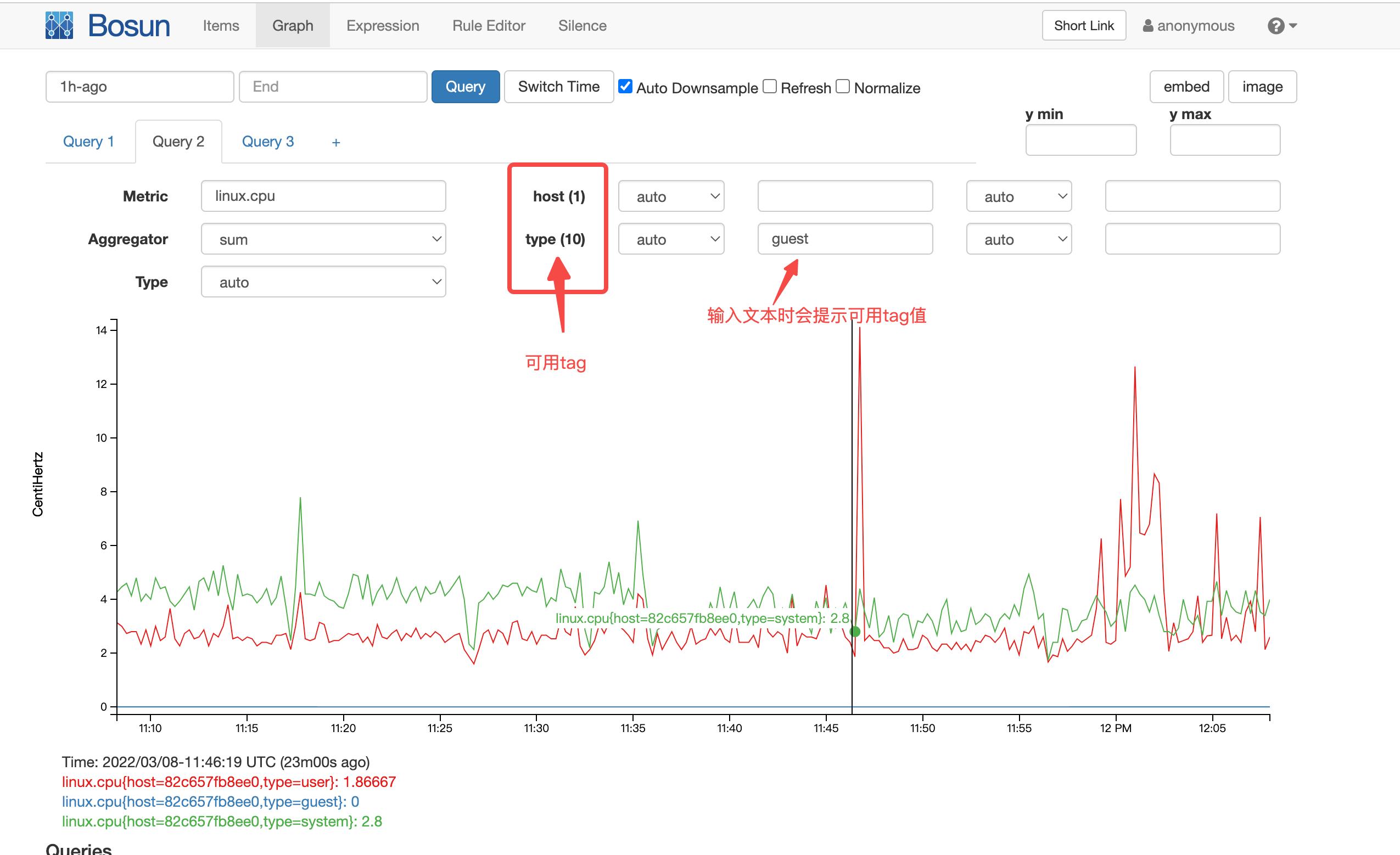
Task: Select the Query 2 tab
Action: click(178, 142)
